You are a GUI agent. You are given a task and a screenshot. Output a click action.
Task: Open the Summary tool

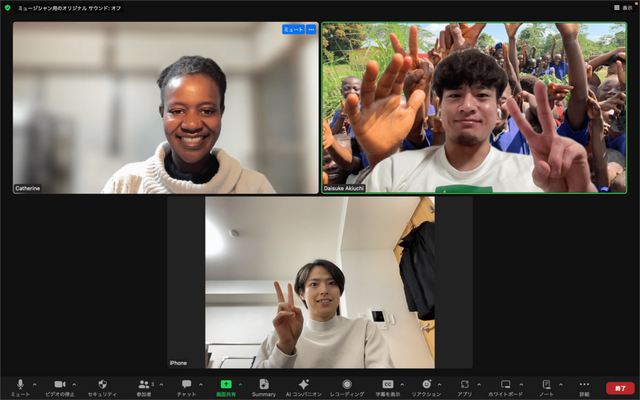coord(264,384)
